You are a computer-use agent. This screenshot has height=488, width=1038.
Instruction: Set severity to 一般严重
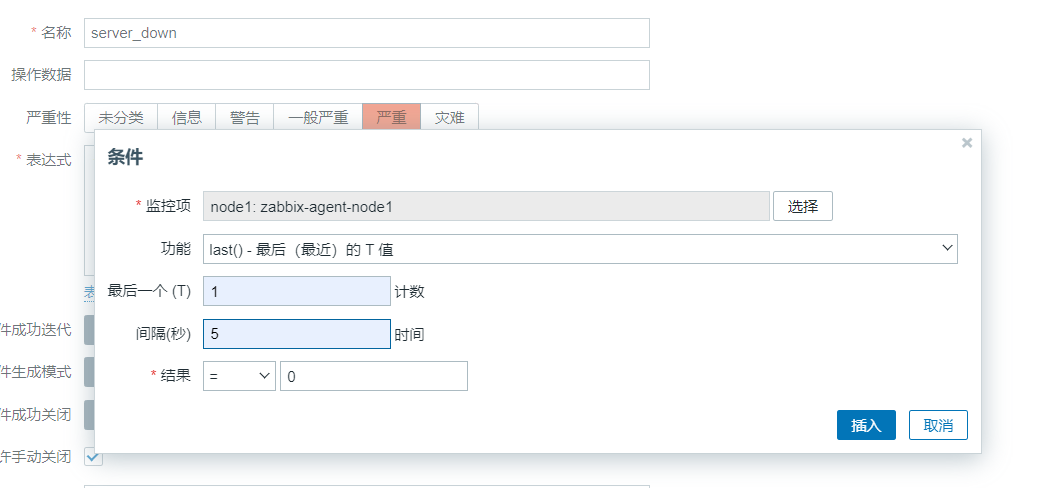pos(317,117)
